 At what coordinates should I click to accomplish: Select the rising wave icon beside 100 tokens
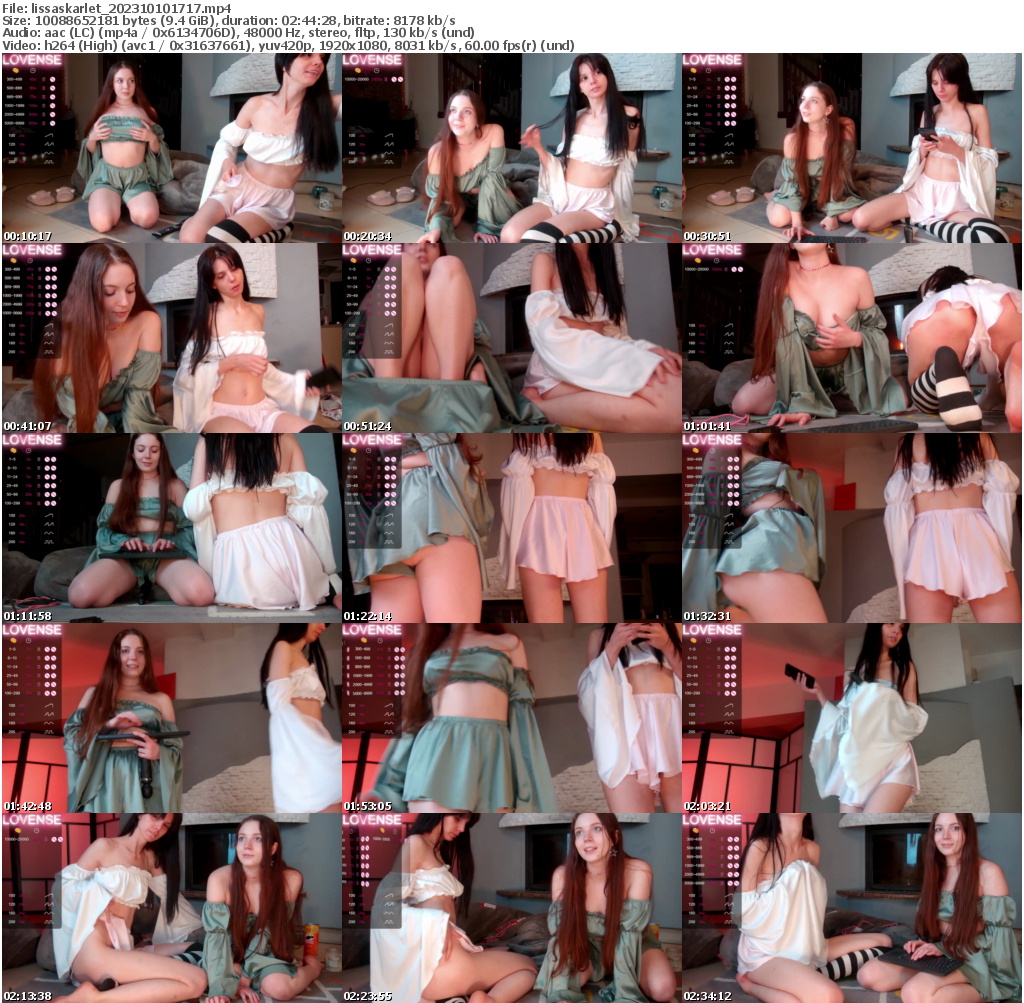tap(49, 135)
